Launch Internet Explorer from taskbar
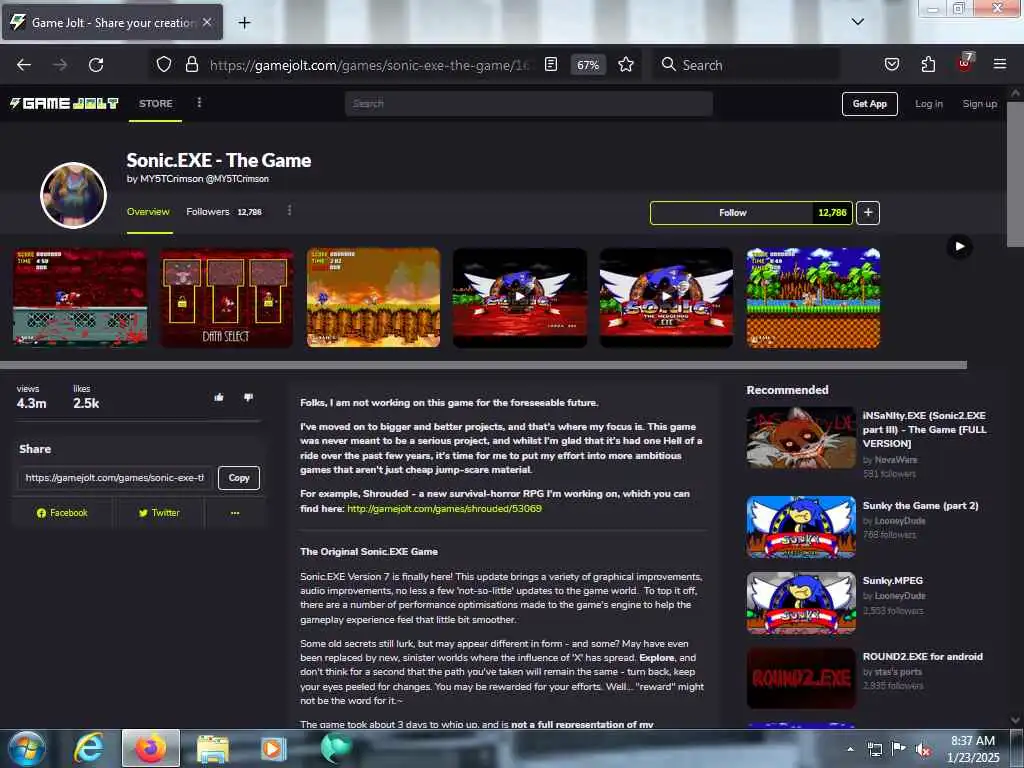Screen dimensions: 1024x768 [88, 748]
